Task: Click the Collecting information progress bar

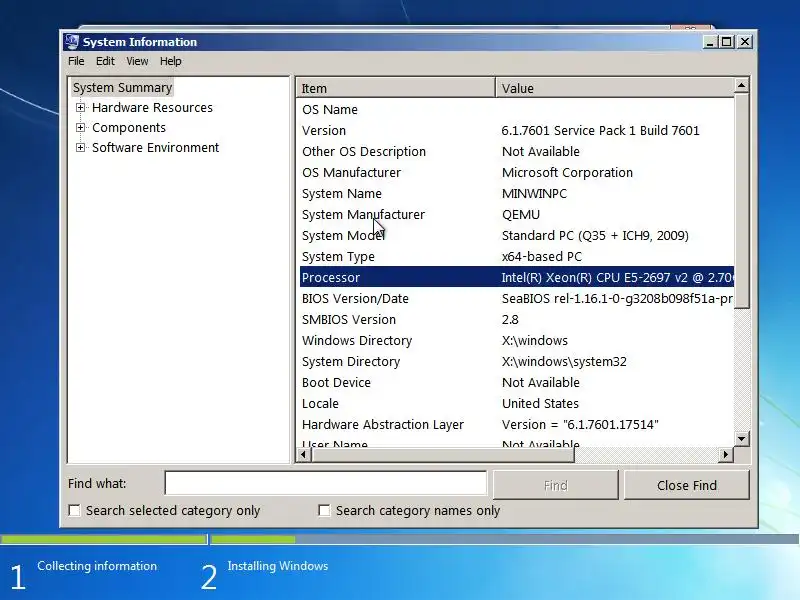Action: (x=104, y=539)
